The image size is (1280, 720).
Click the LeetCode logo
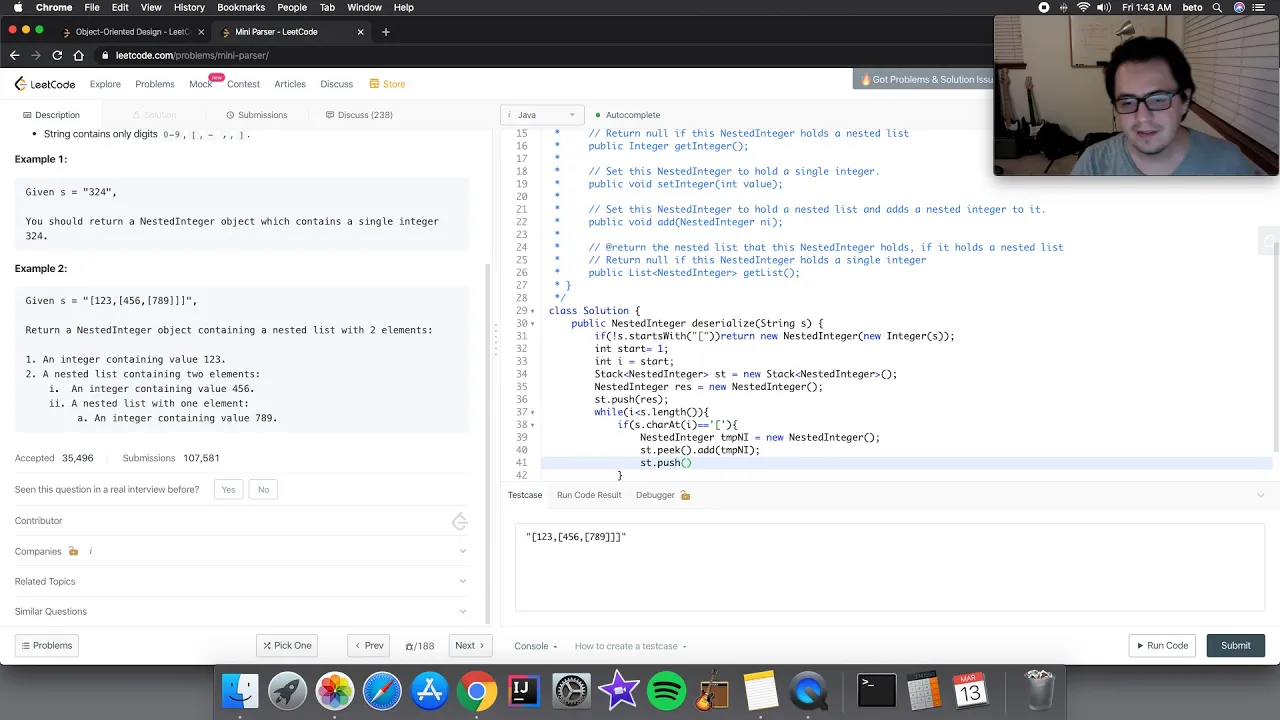coord(45,84)
